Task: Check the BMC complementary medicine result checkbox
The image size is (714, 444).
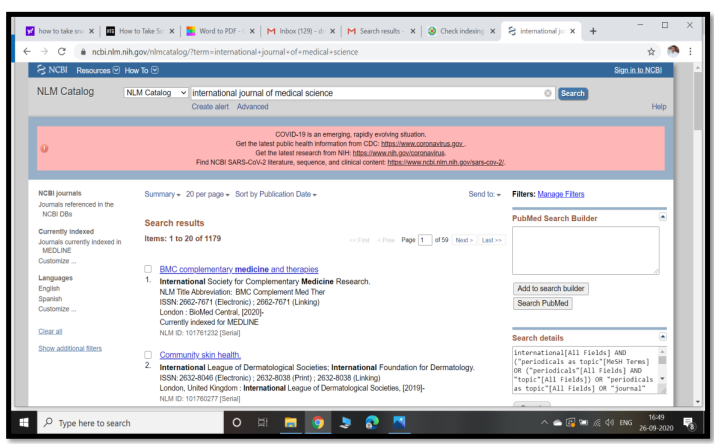Action: click(x=149, y=270)
